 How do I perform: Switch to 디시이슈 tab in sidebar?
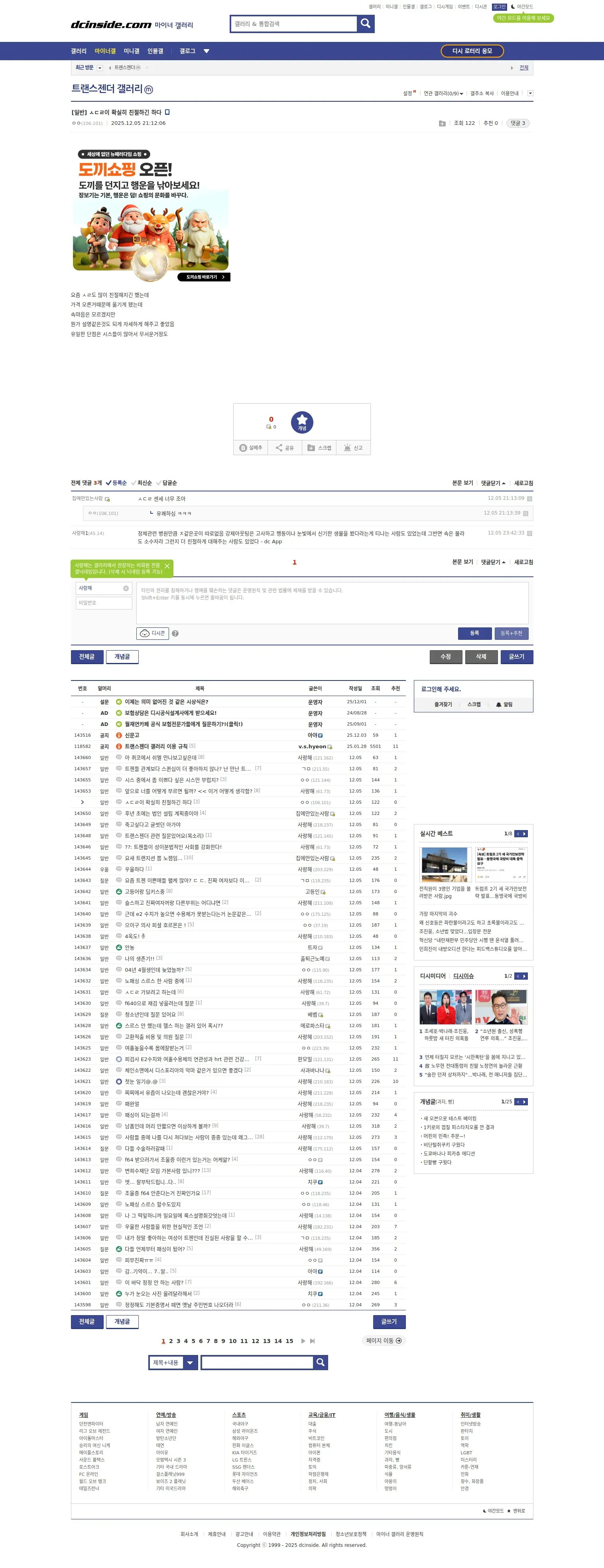coord(464,976)
